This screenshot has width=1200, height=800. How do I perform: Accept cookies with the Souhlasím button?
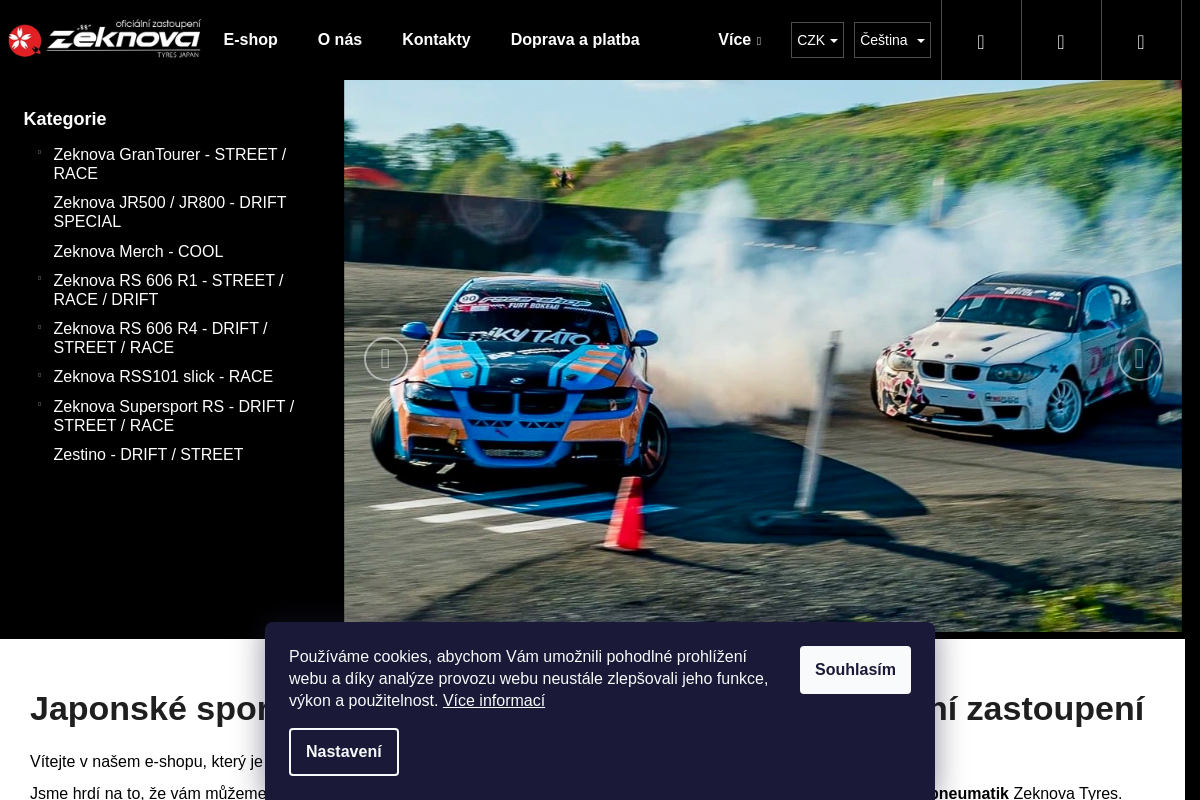pyautogui.click(x=855, y=670)
